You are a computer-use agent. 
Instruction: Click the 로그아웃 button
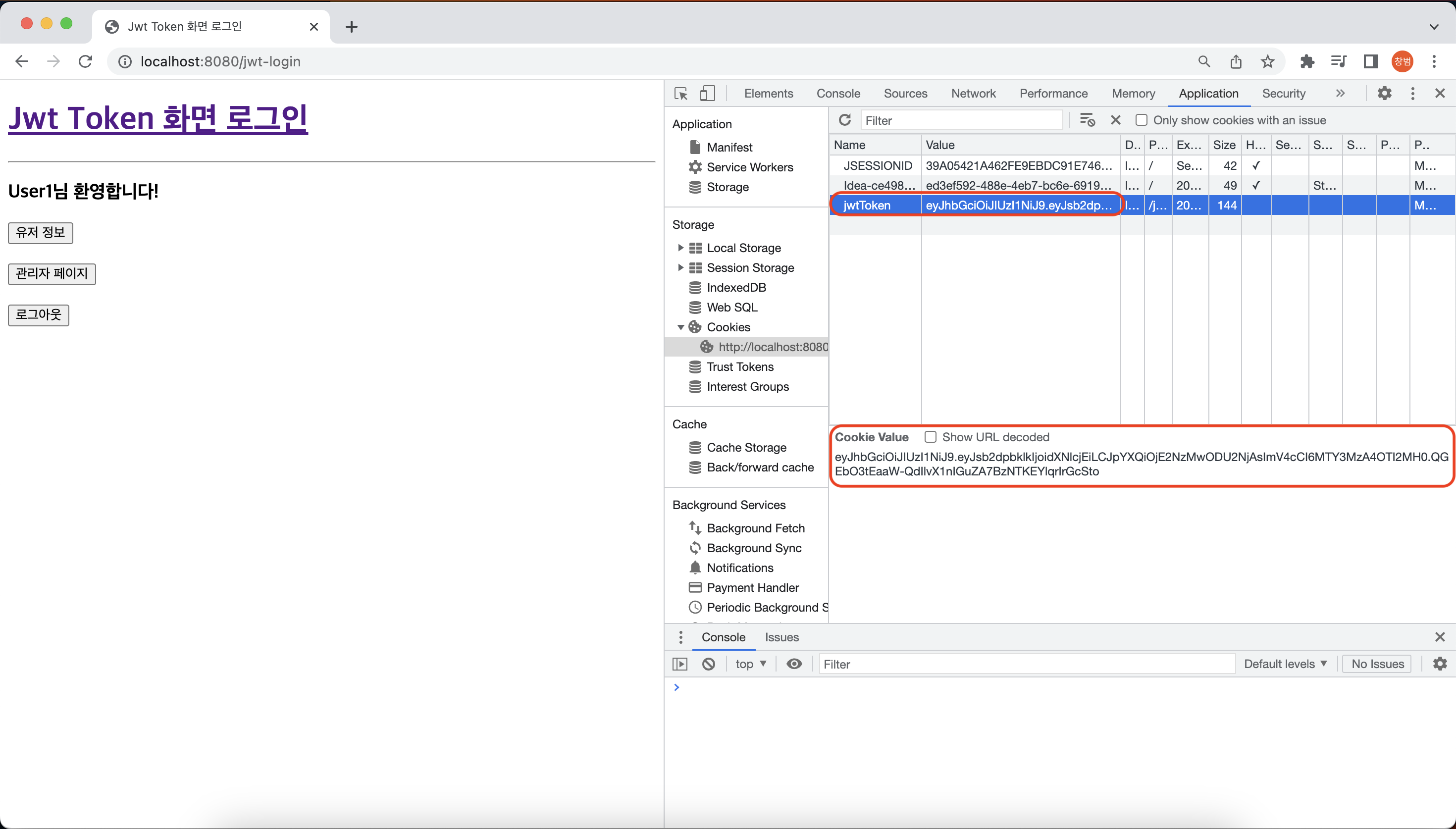[x=39, y=315]
